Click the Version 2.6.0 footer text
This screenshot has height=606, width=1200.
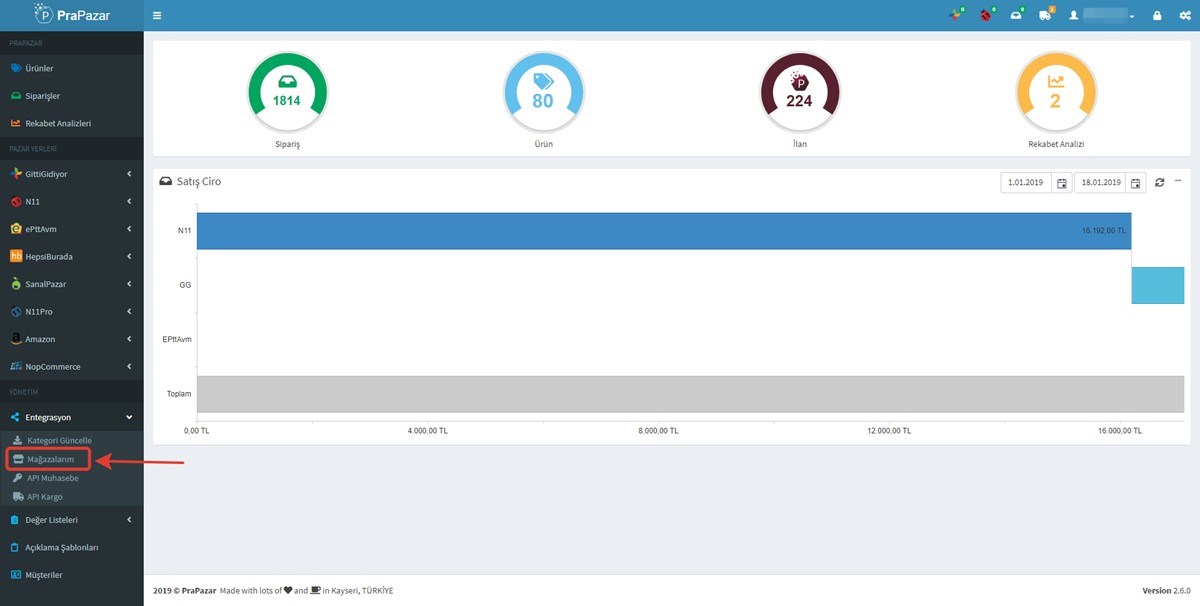click(x=1168, y=590)
